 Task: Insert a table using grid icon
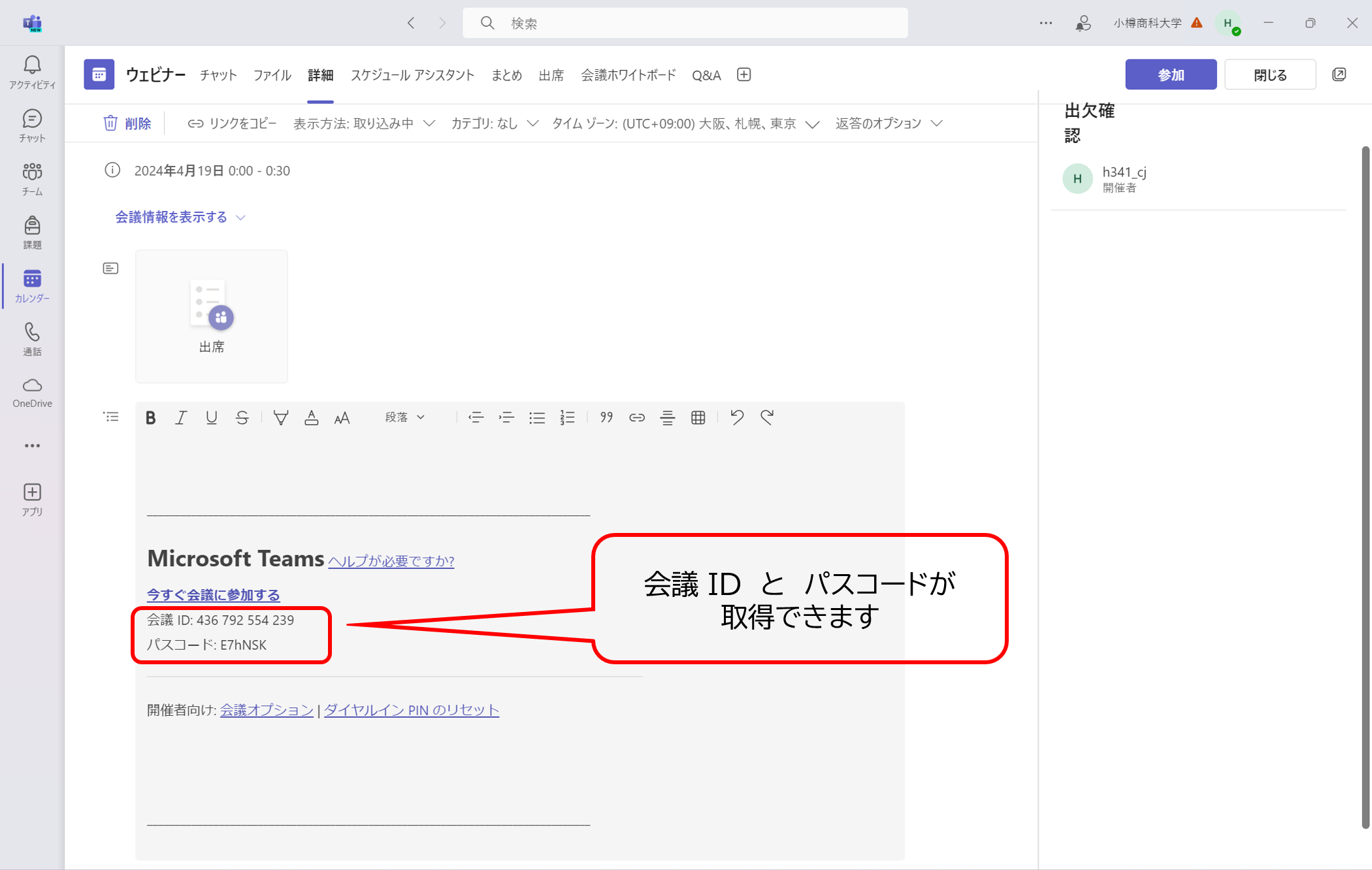click(698, 417)
